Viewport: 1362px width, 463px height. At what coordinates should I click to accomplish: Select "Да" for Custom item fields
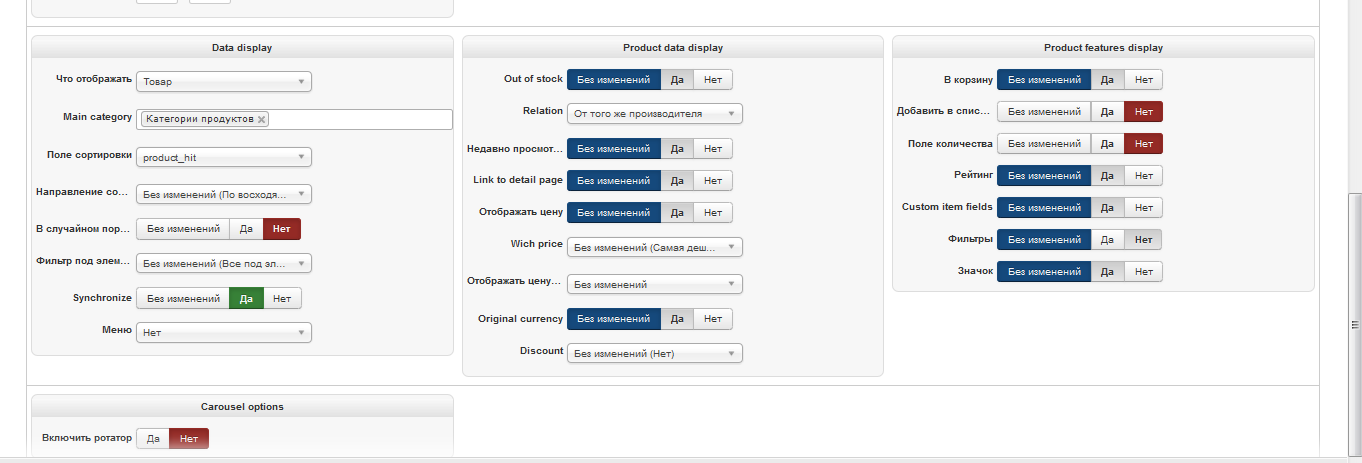tap(1107, 208)
